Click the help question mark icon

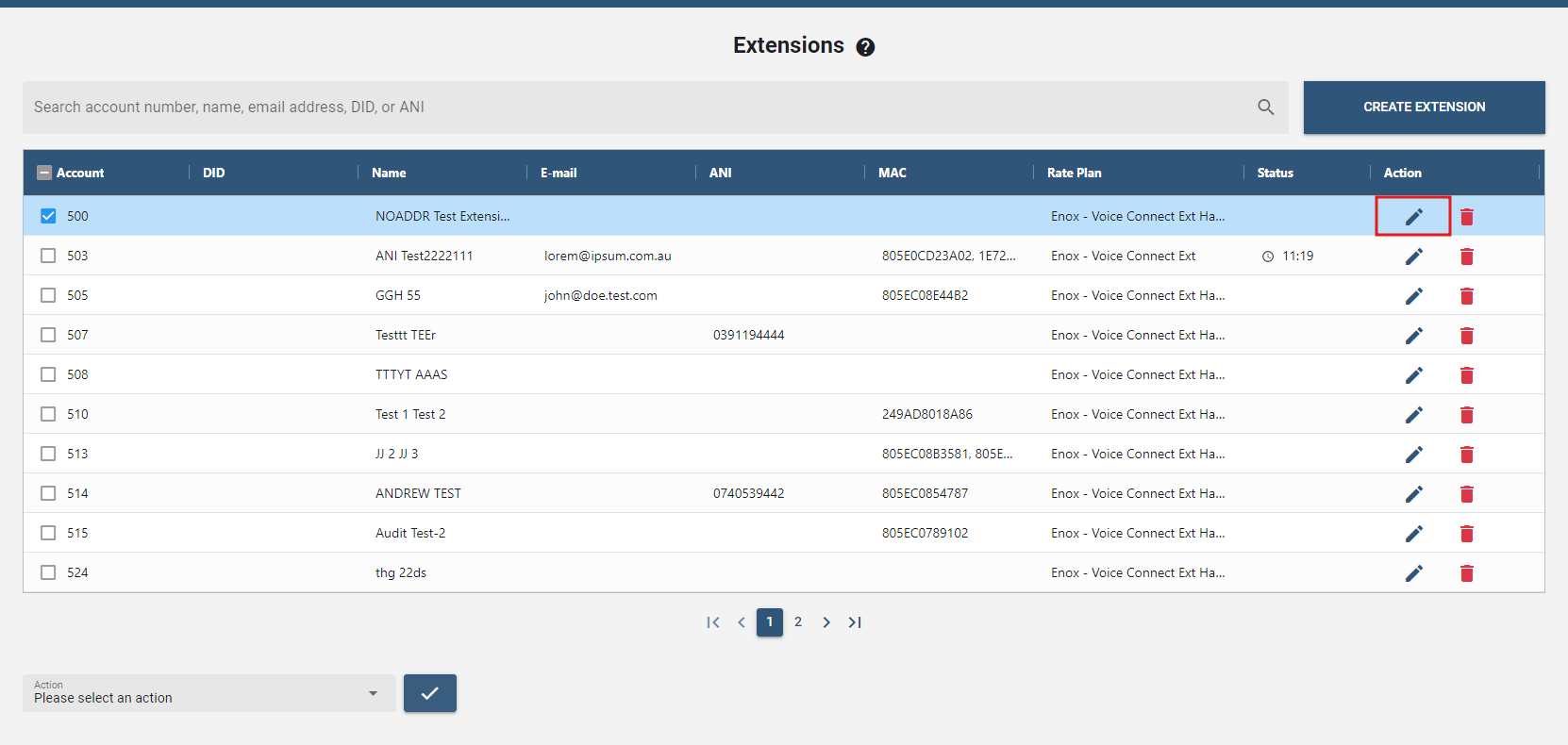pos(865,47)
